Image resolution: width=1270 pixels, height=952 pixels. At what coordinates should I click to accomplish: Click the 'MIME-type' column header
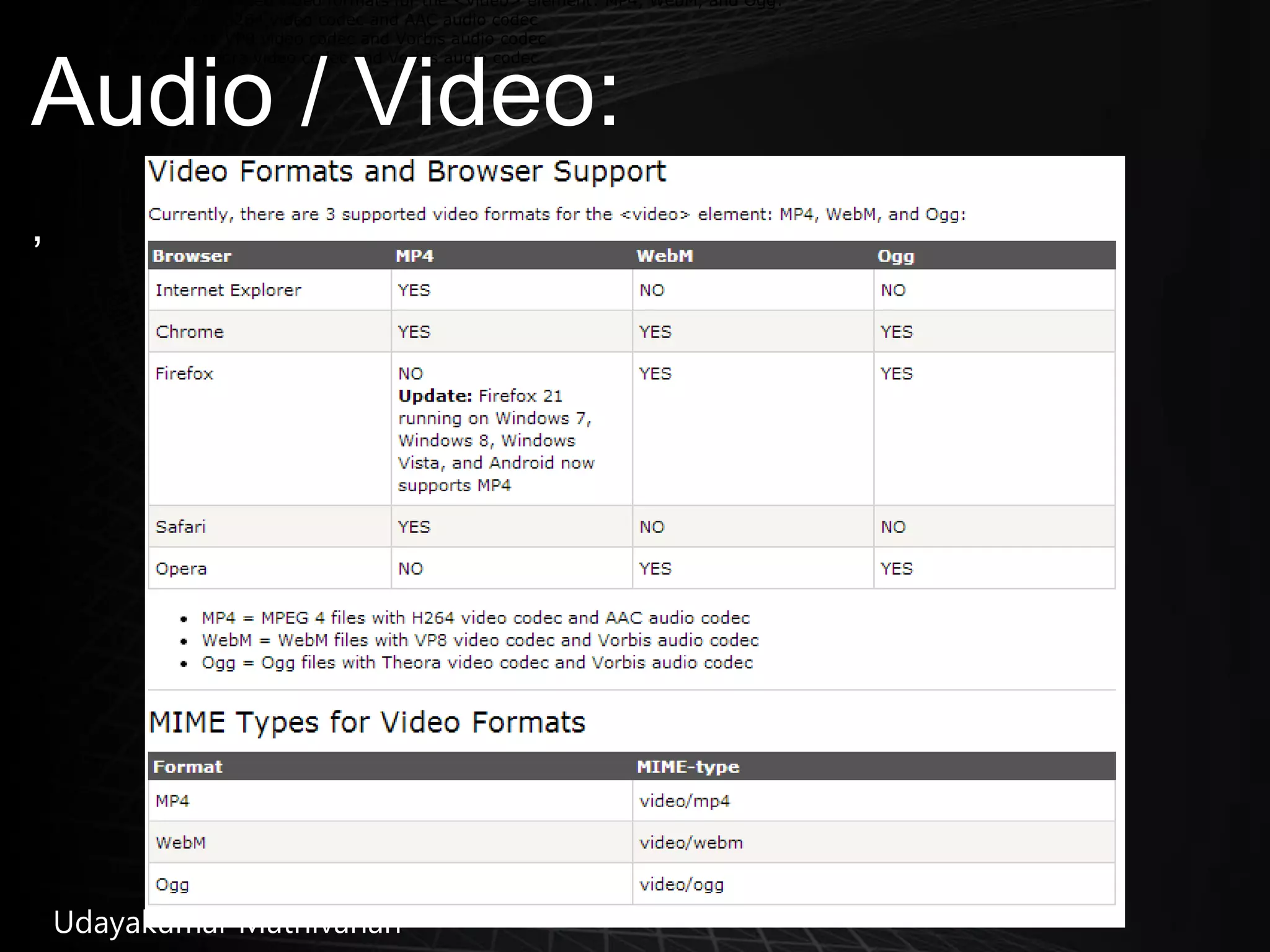pos(688,767)
